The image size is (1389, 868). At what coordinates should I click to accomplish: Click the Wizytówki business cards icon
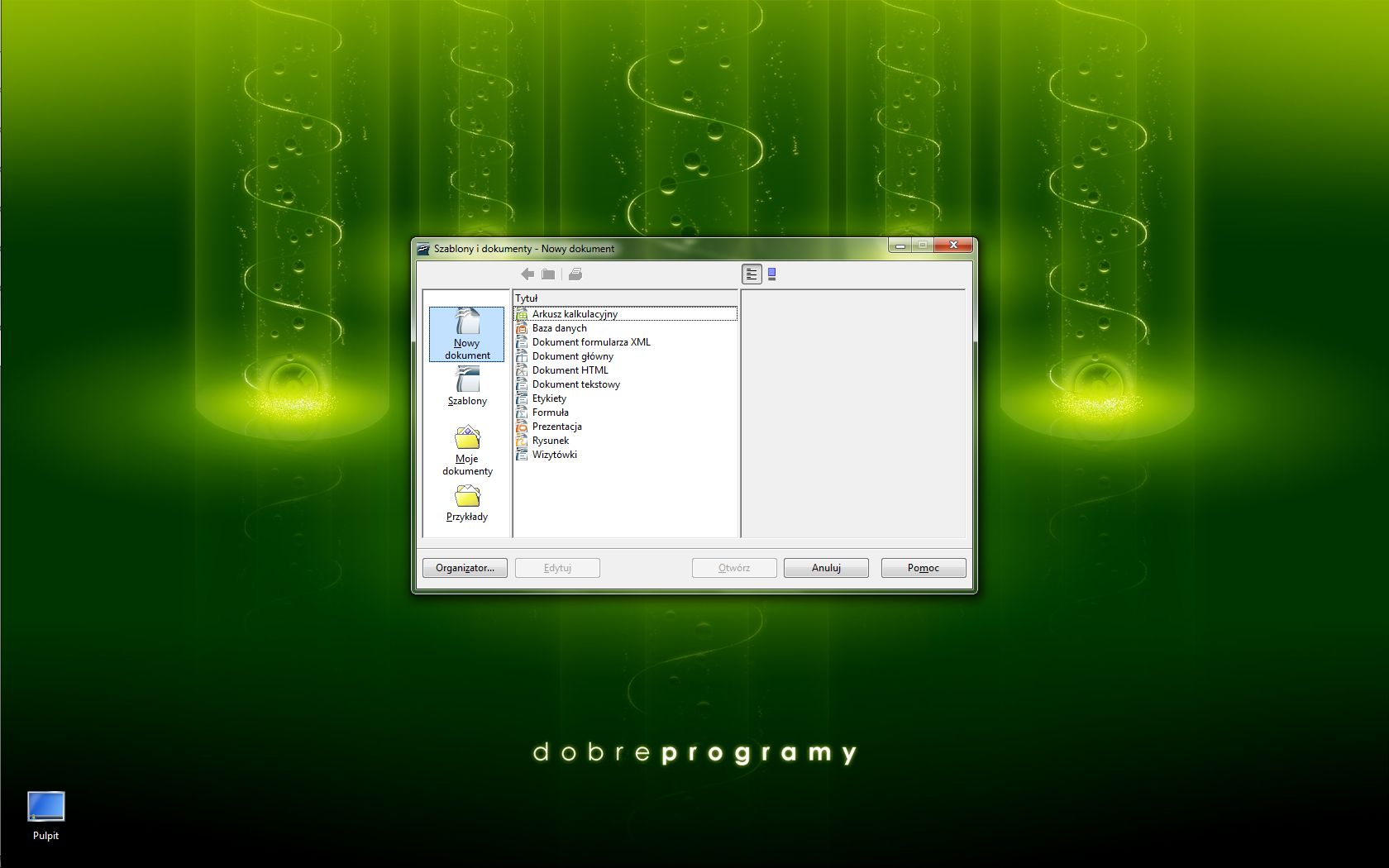522,455
